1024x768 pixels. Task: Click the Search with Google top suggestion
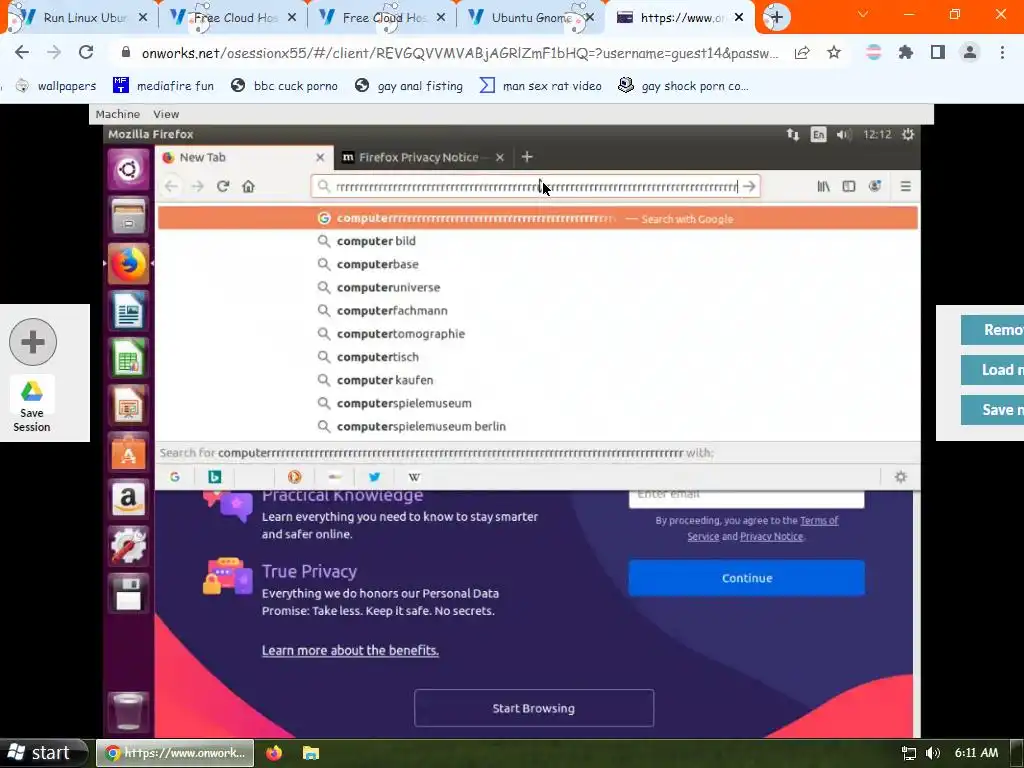(537, 218)
